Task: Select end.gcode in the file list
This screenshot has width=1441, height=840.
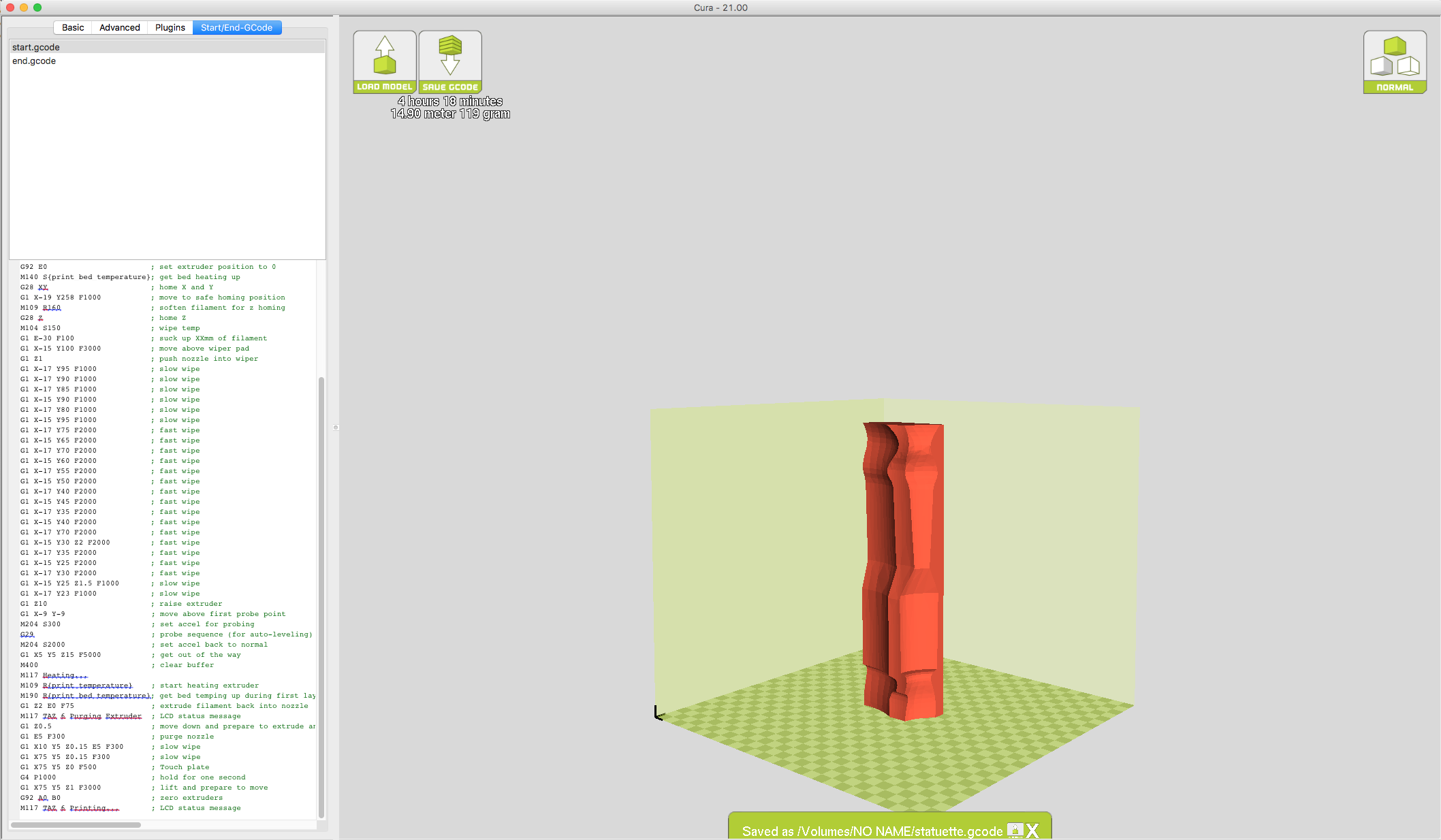Action: [34, 61]
